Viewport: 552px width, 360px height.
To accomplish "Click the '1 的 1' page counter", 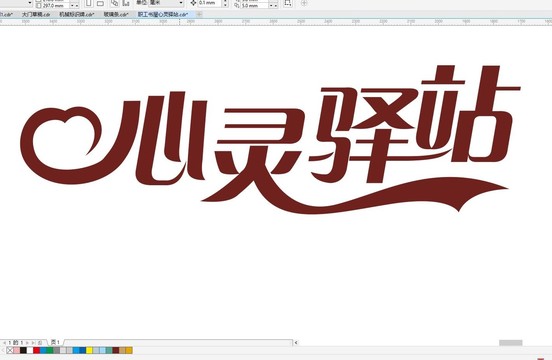I will click(x=15, y=342).
